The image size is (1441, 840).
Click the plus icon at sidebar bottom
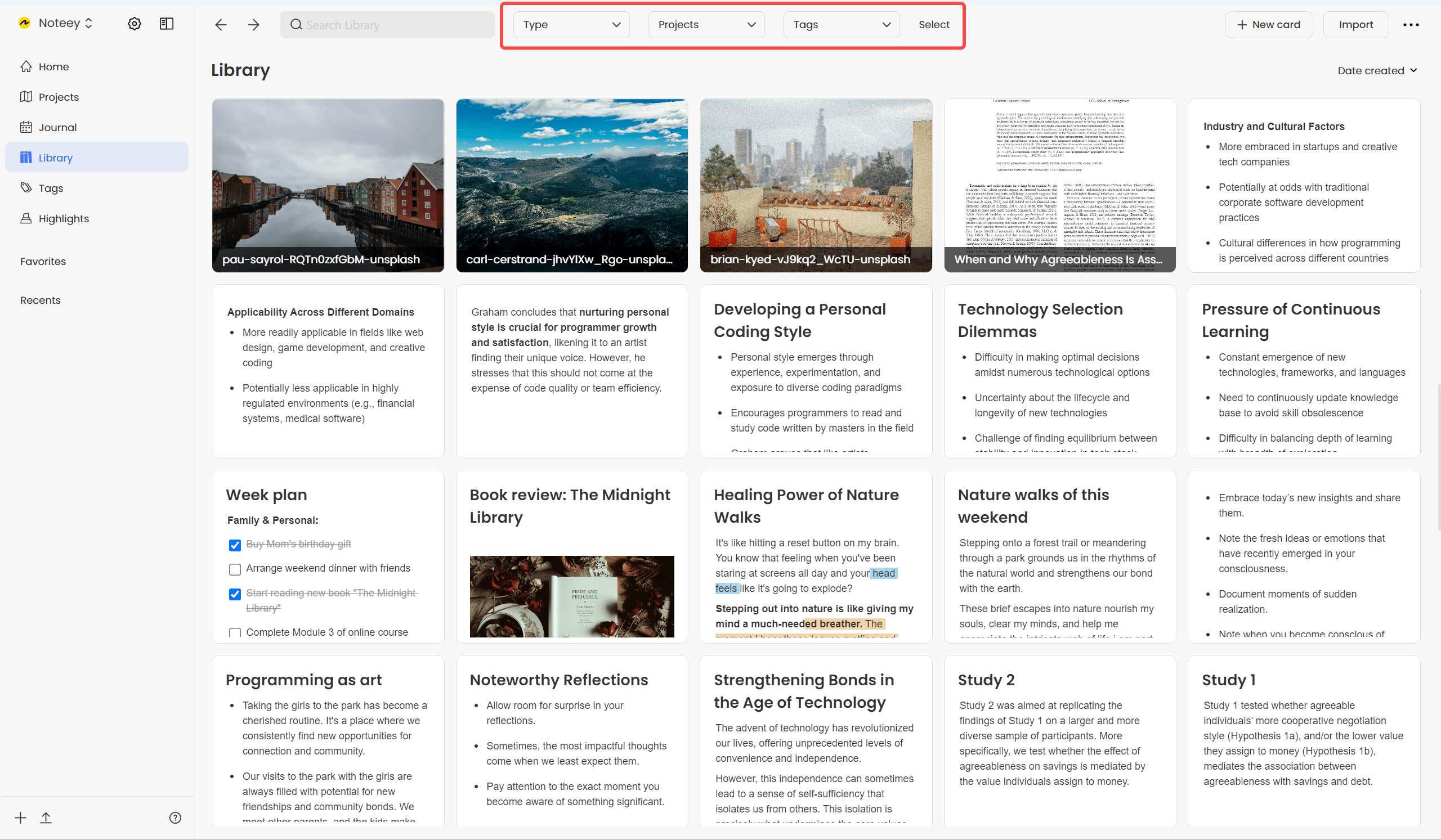pos(21,817)
